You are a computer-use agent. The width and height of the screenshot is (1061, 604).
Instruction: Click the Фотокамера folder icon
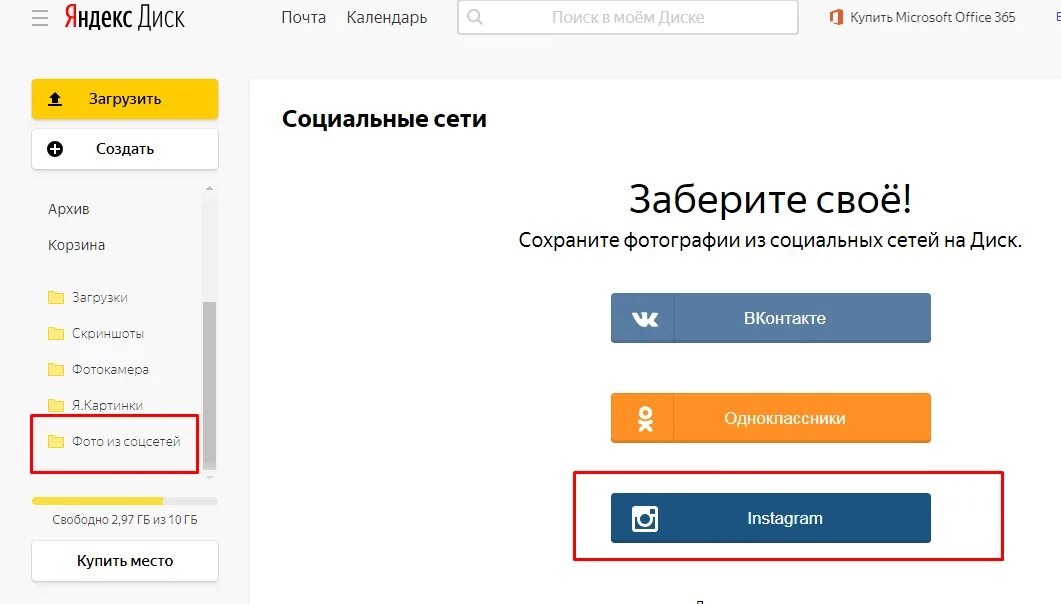pyautogui.click(x=56, y=369)
